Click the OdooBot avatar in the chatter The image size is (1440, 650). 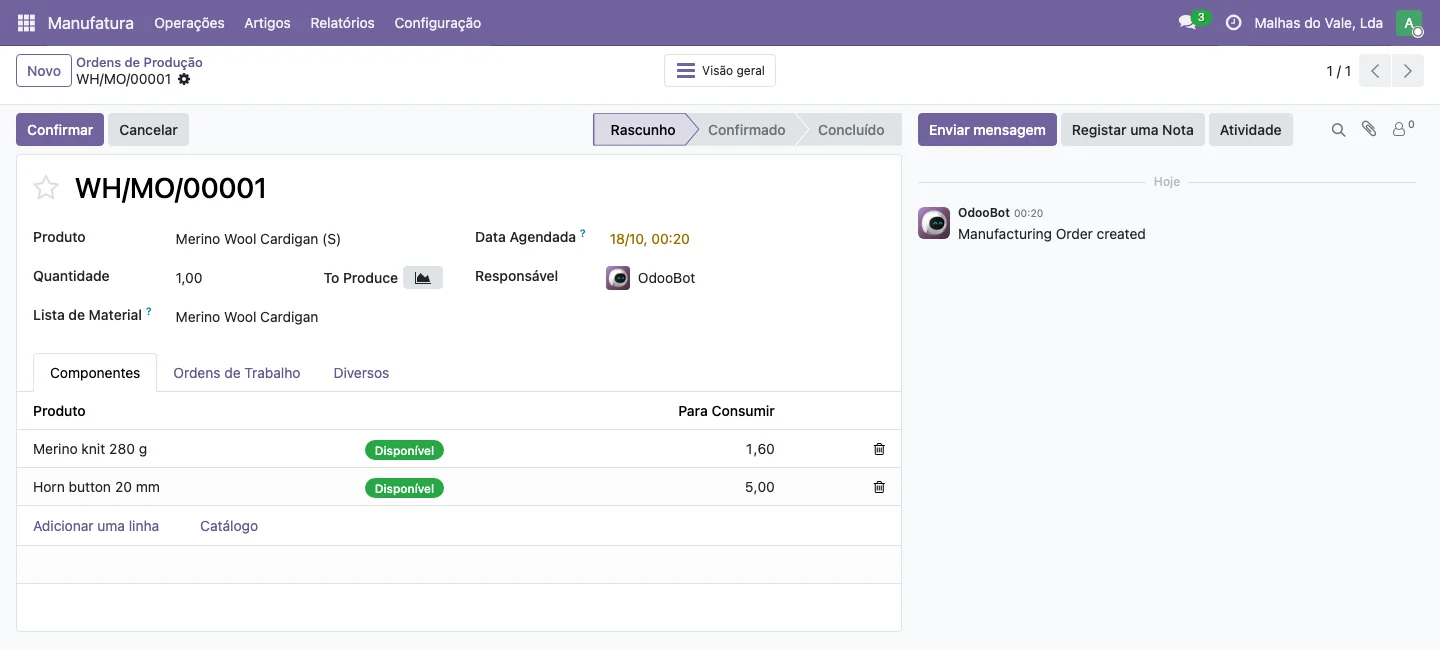[x=934, y=223]
